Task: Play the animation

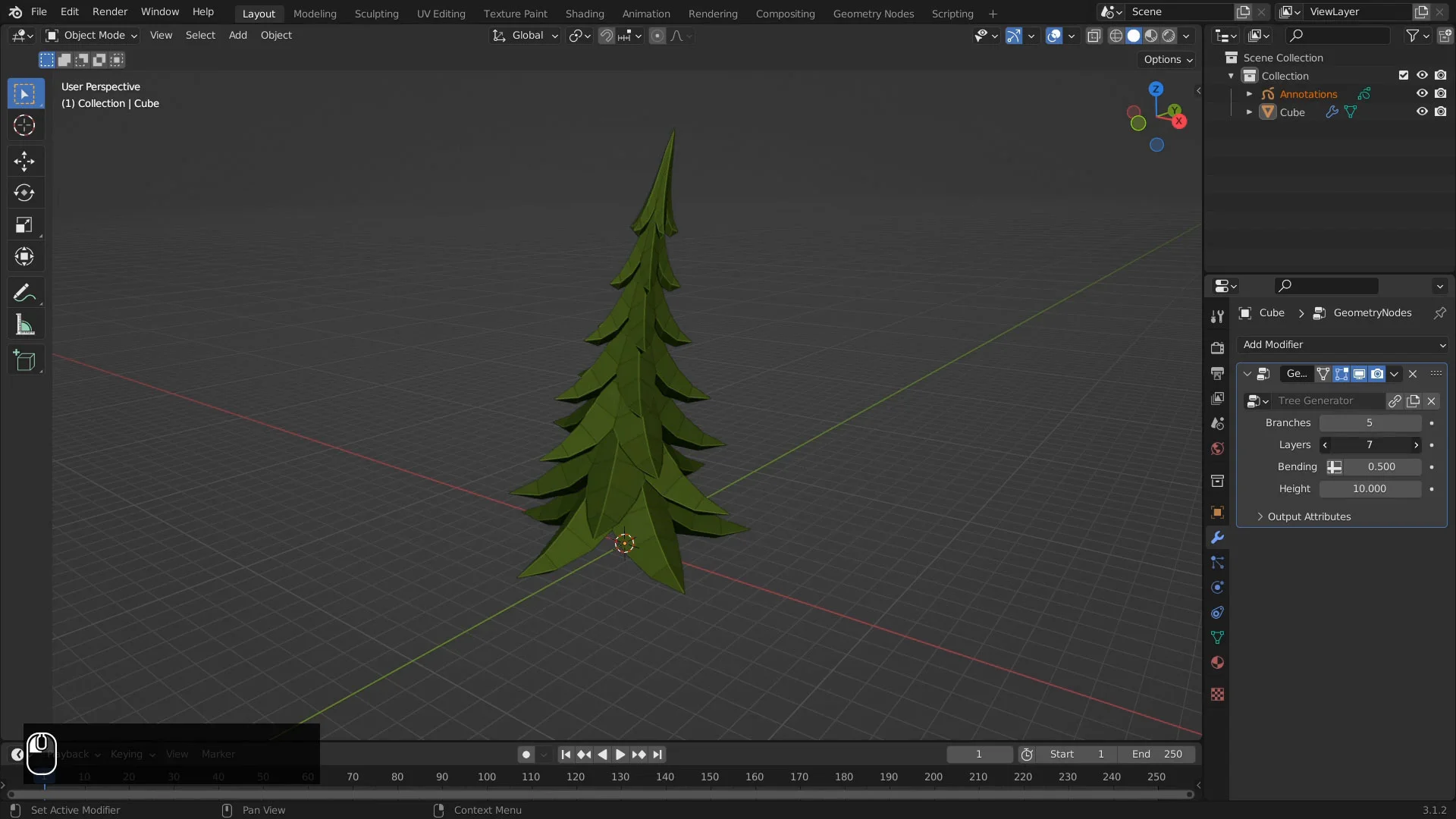Action: [x=620, y=755]
